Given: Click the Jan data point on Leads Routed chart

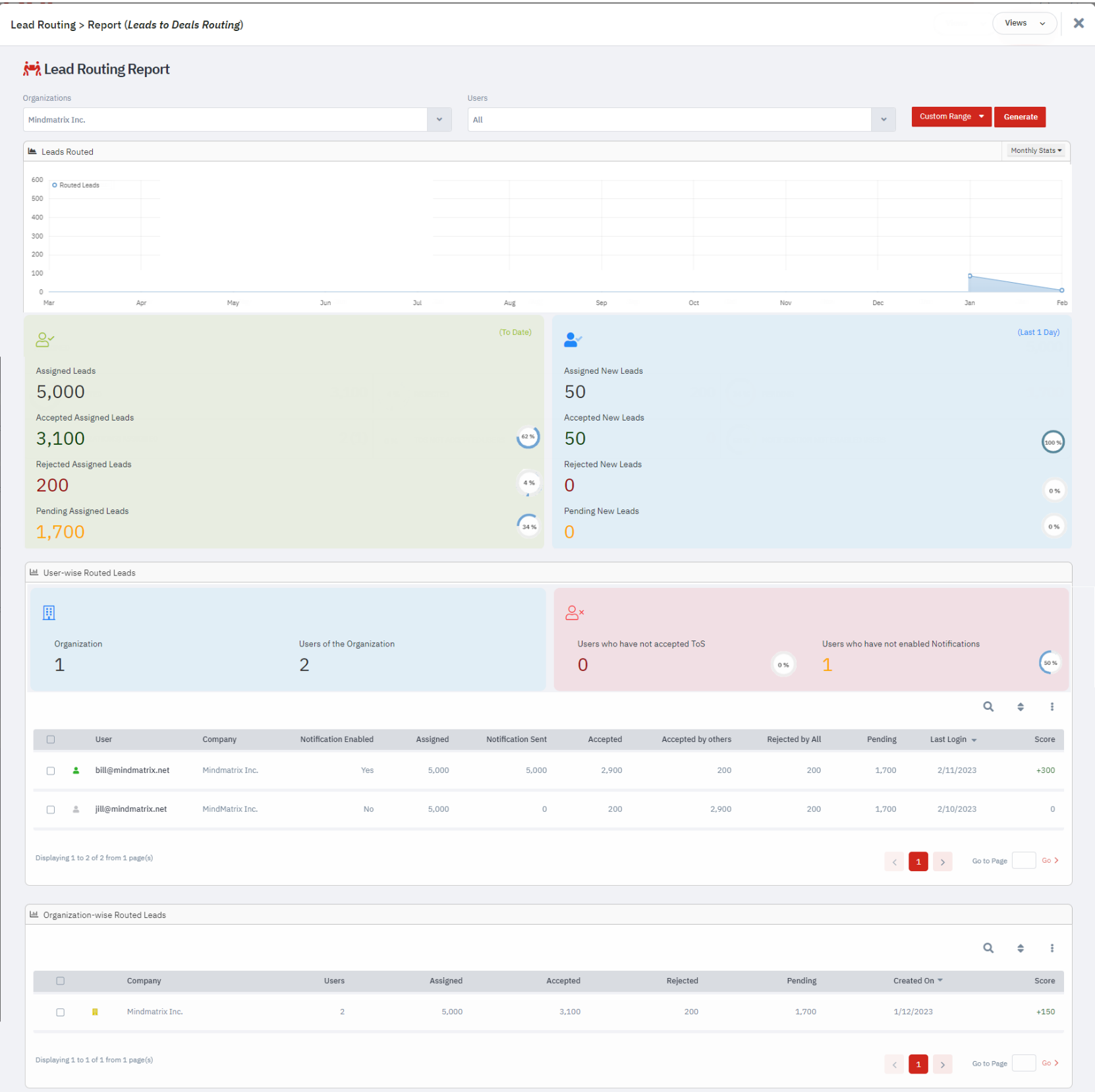Looking at the screenshot, I should (x=970, y=275).
